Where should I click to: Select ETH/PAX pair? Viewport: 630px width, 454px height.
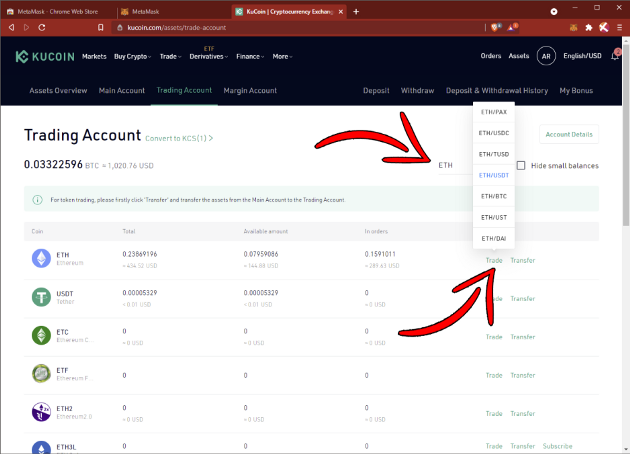494,112
